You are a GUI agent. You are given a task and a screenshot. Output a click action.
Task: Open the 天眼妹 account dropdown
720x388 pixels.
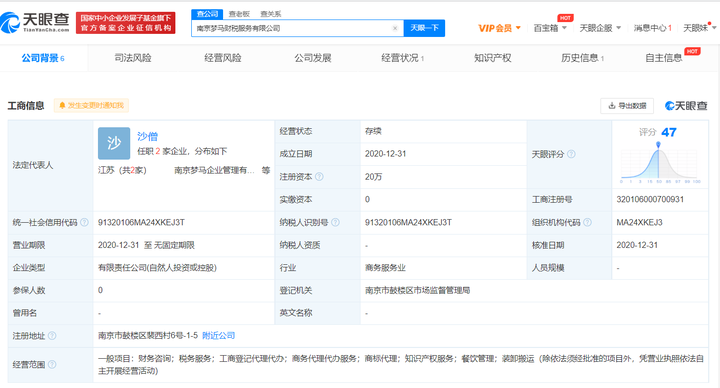699,28
